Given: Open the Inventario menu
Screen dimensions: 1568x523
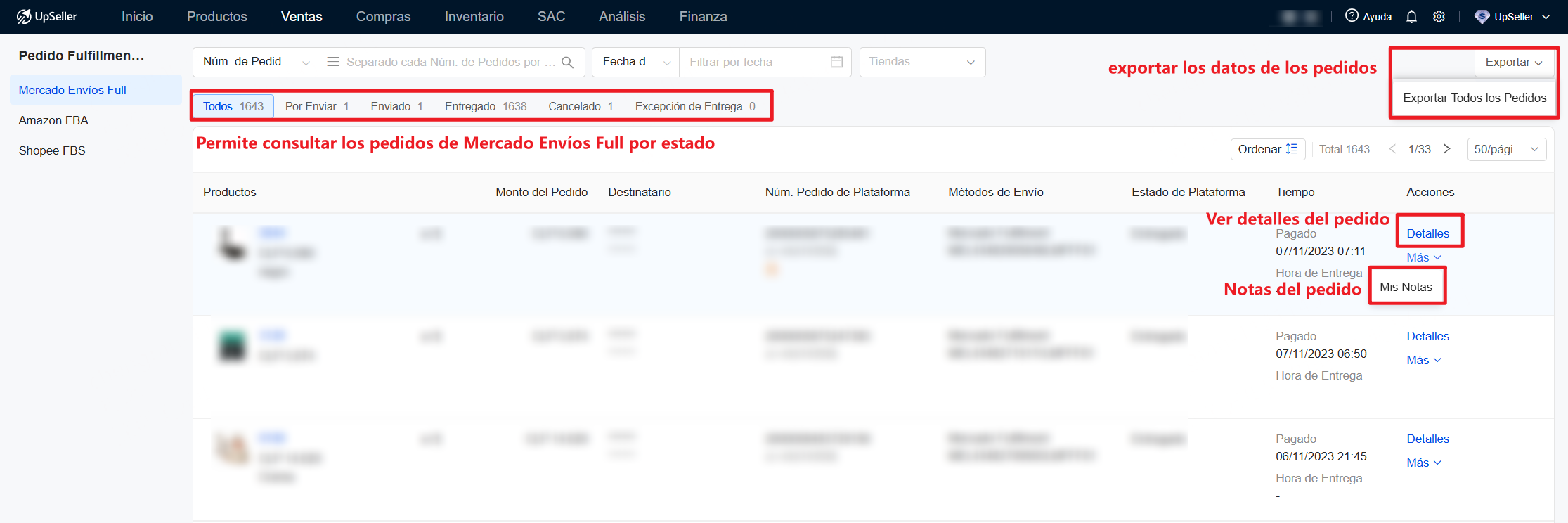Looking at the screenshot, I should (474, 16).
